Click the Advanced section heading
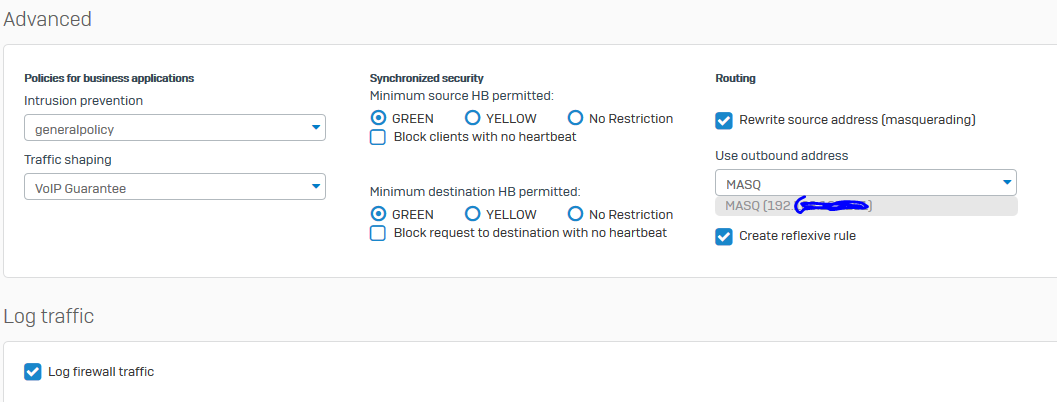The width and height of the screenshot is (1057, 402). [x=48, y=19]
